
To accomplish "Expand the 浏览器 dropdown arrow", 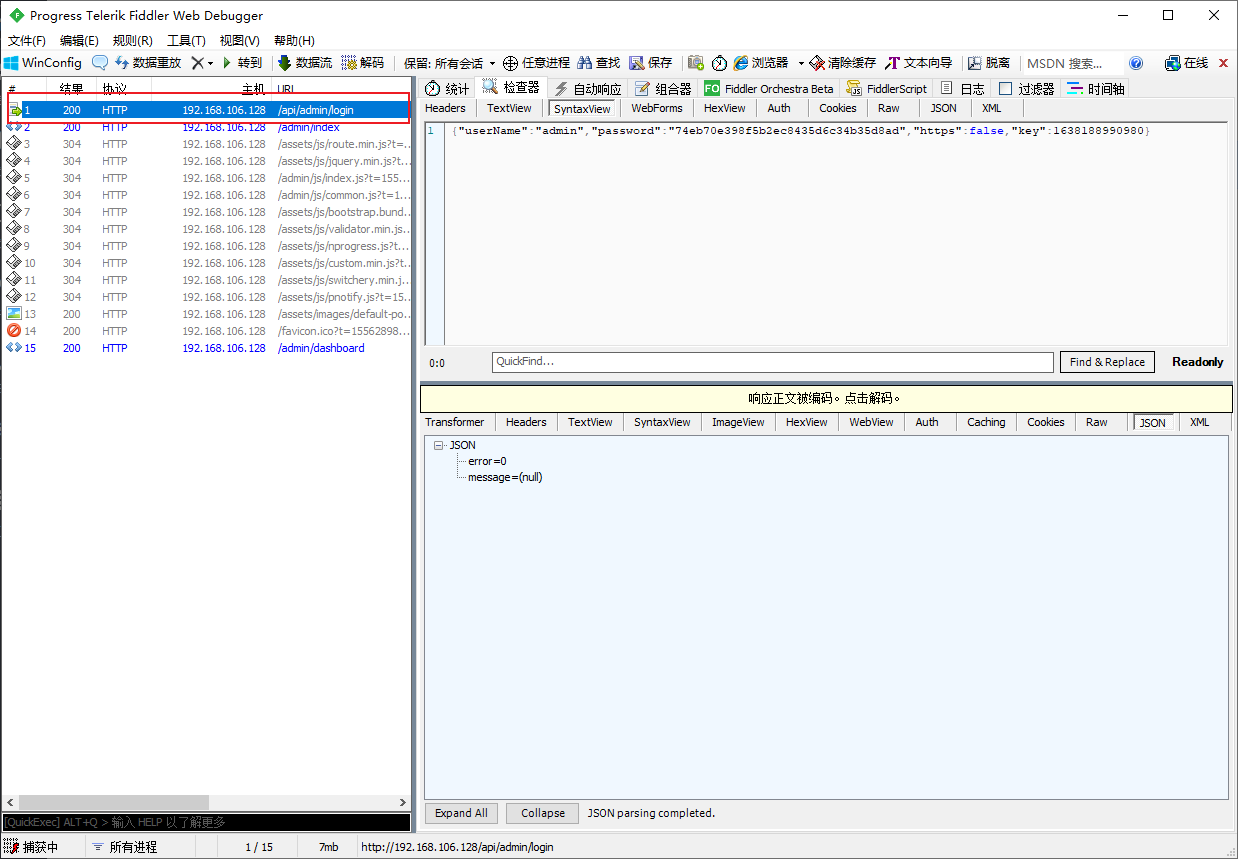I will coord(801,63).
